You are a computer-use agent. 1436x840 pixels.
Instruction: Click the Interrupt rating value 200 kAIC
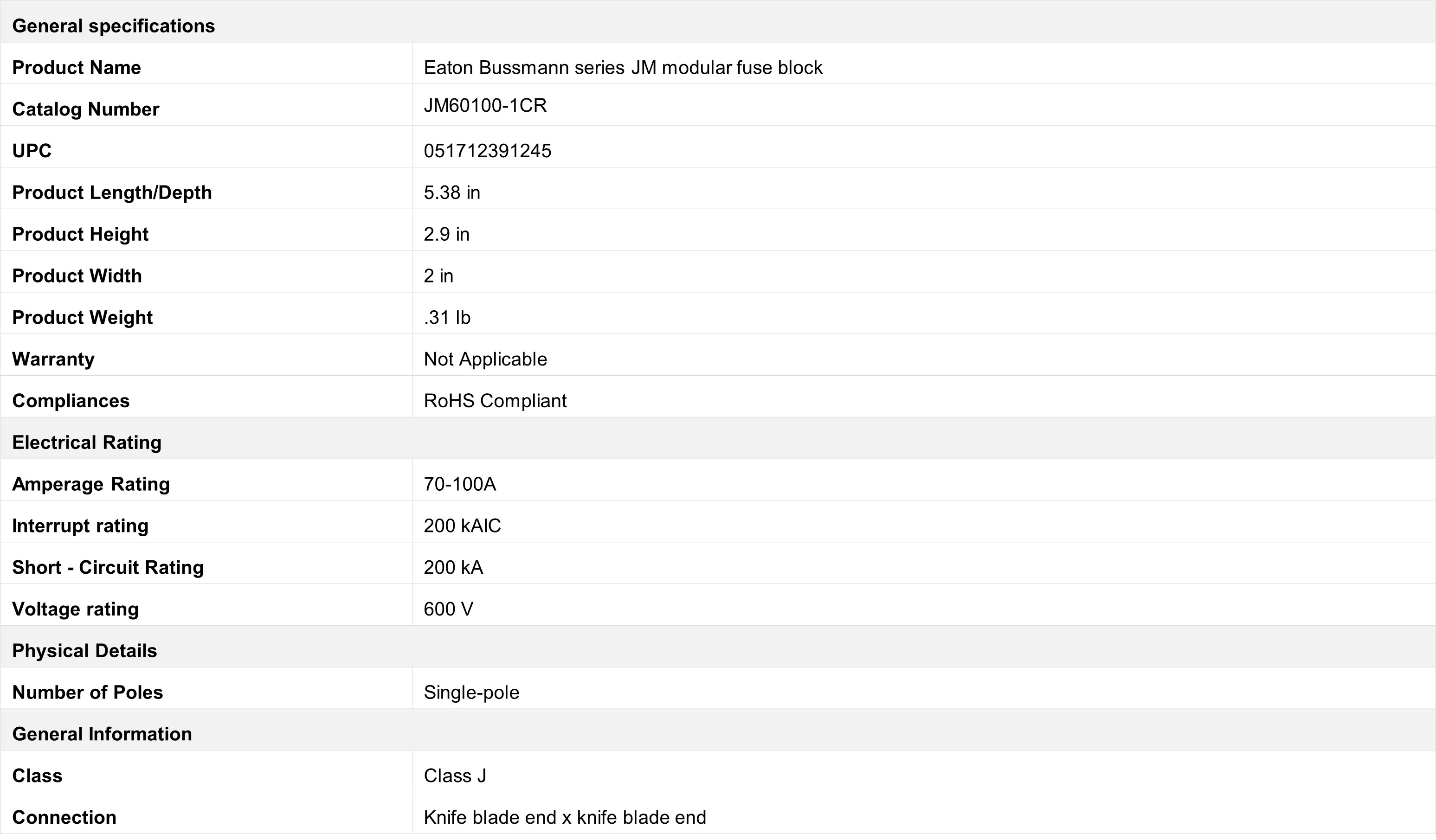462,526
